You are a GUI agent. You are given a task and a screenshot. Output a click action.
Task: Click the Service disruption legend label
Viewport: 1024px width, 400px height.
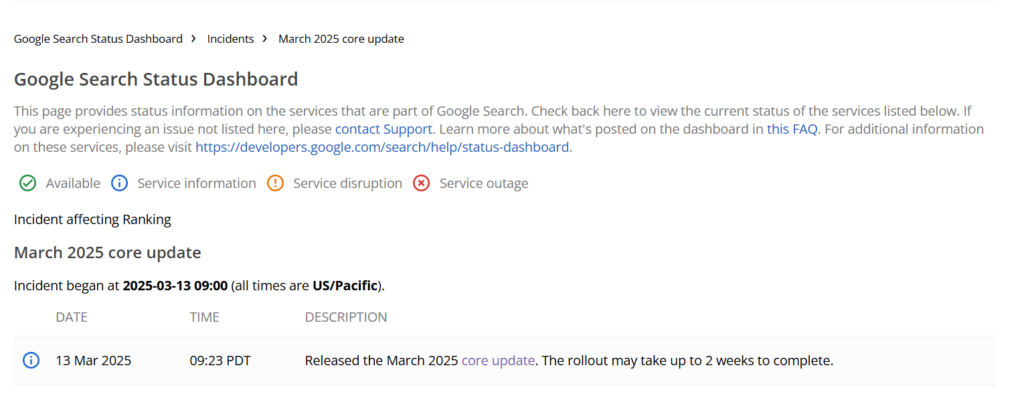click(347, 184)
